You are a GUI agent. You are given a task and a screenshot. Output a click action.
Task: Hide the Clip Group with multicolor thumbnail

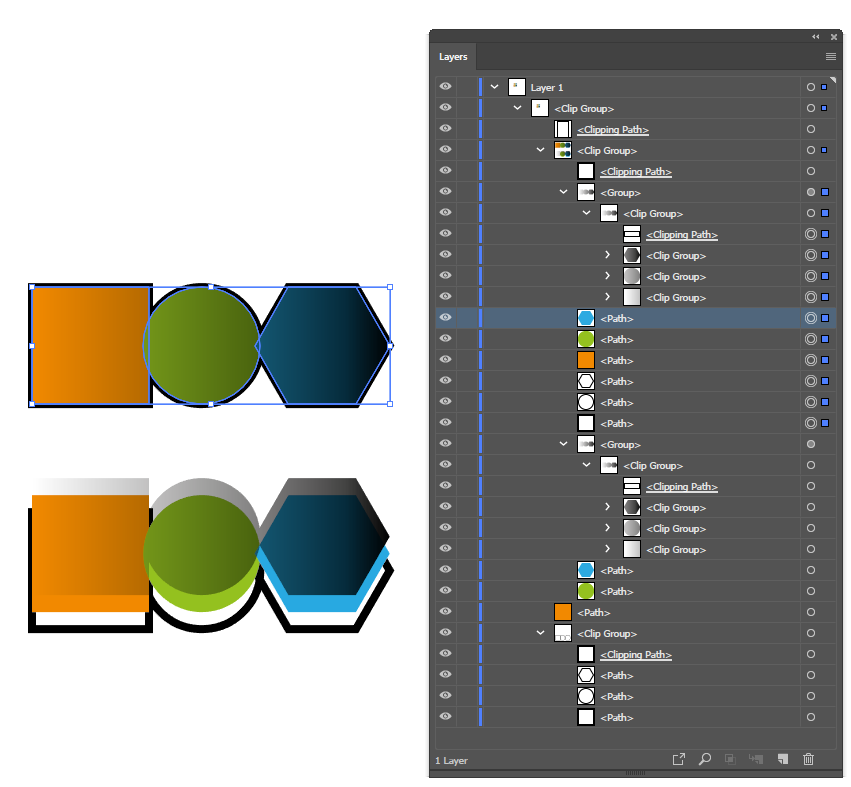point(446,150)
